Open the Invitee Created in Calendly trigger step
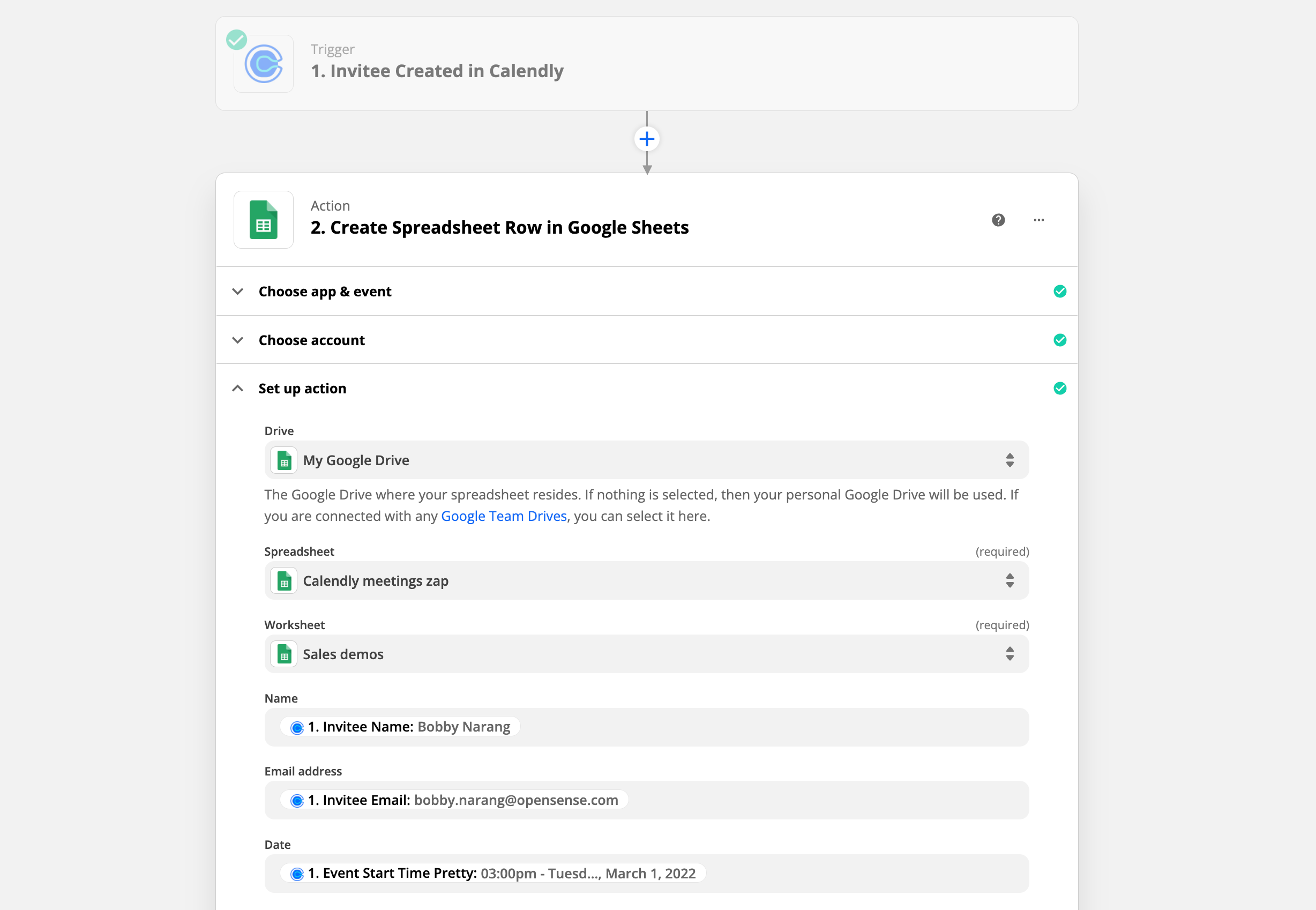 click(x=437, y=71)
